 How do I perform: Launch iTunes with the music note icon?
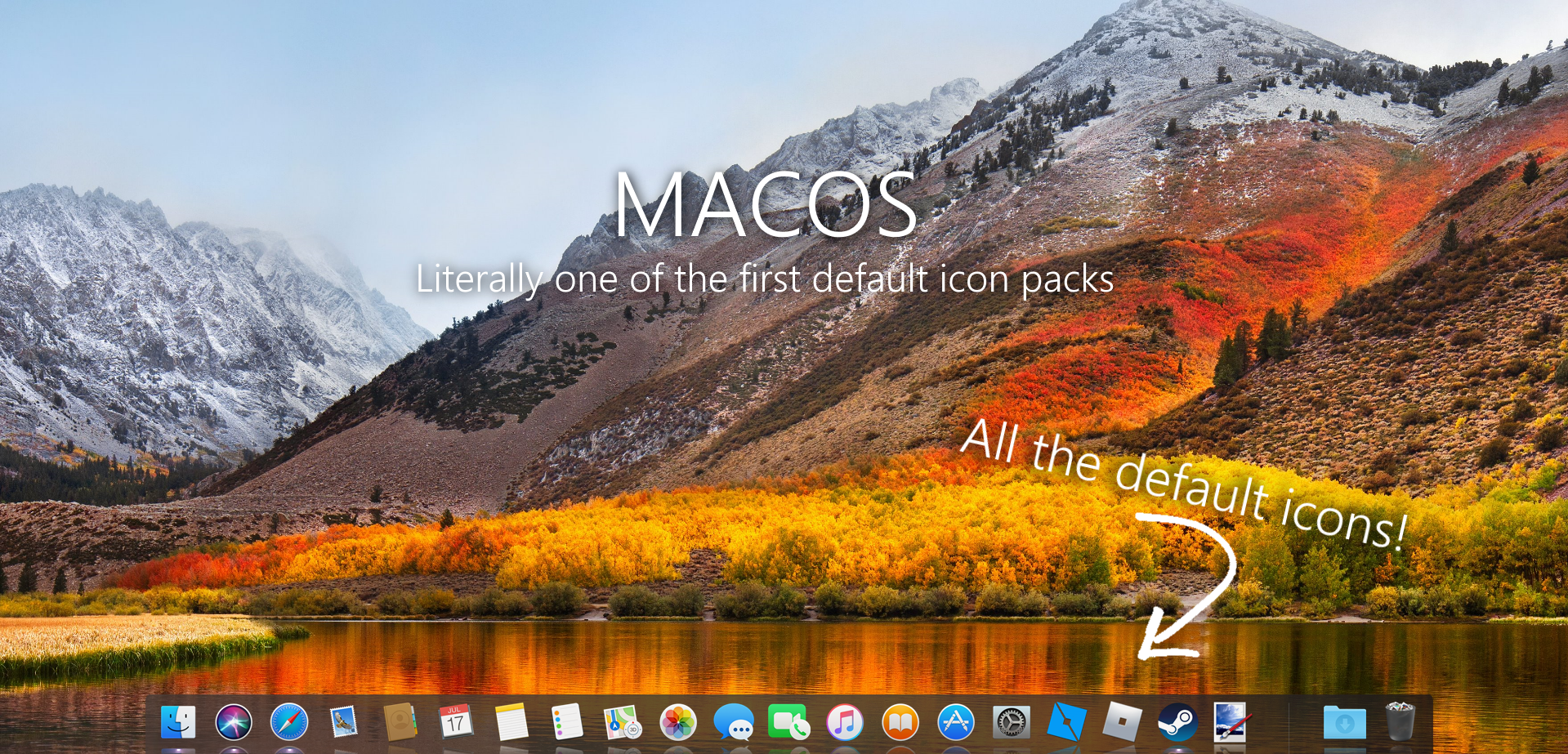click(845, 722)
